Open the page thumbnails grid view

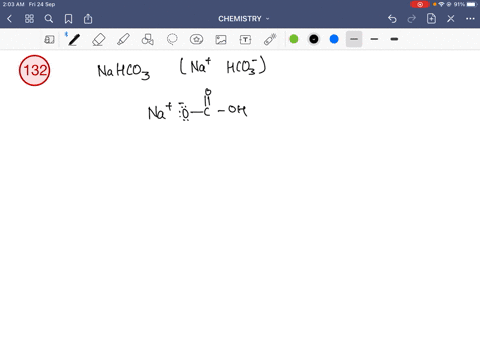pyautogui.click(x=29, y=19)
